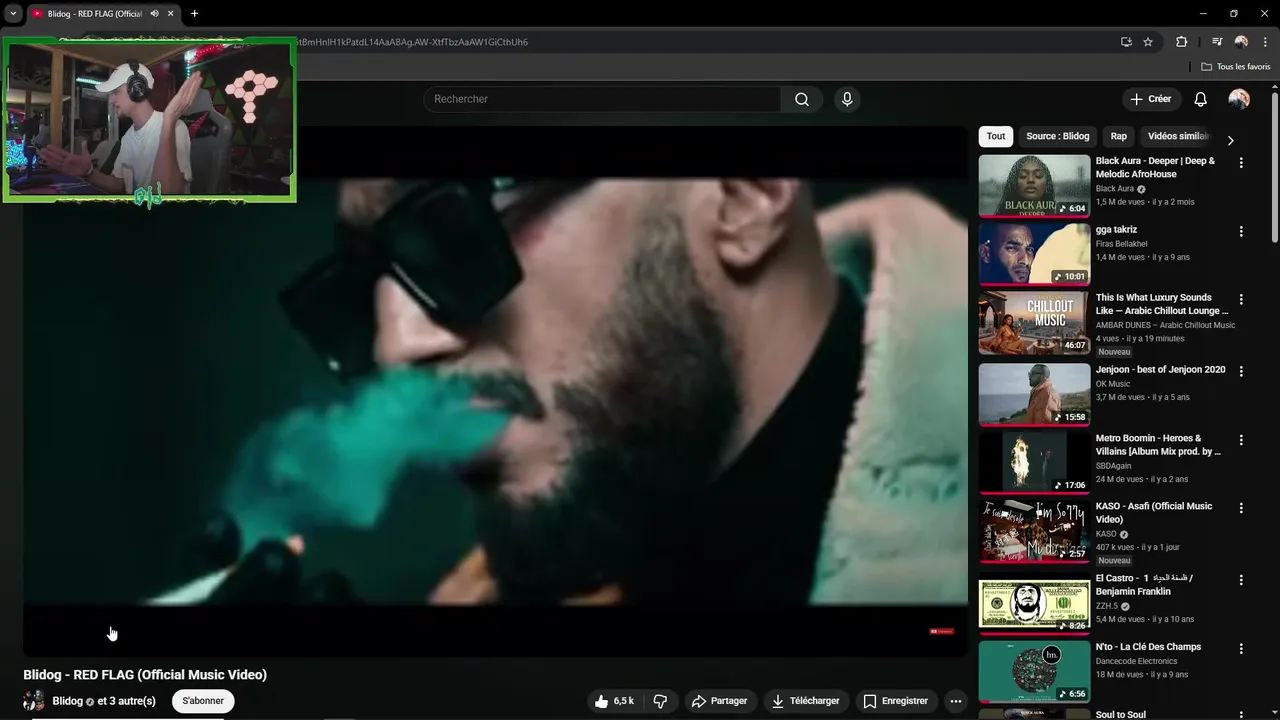Focus the Rechercher search field
The height and width of the screenshot is (720, 1280).
click(x=603, y=99)
